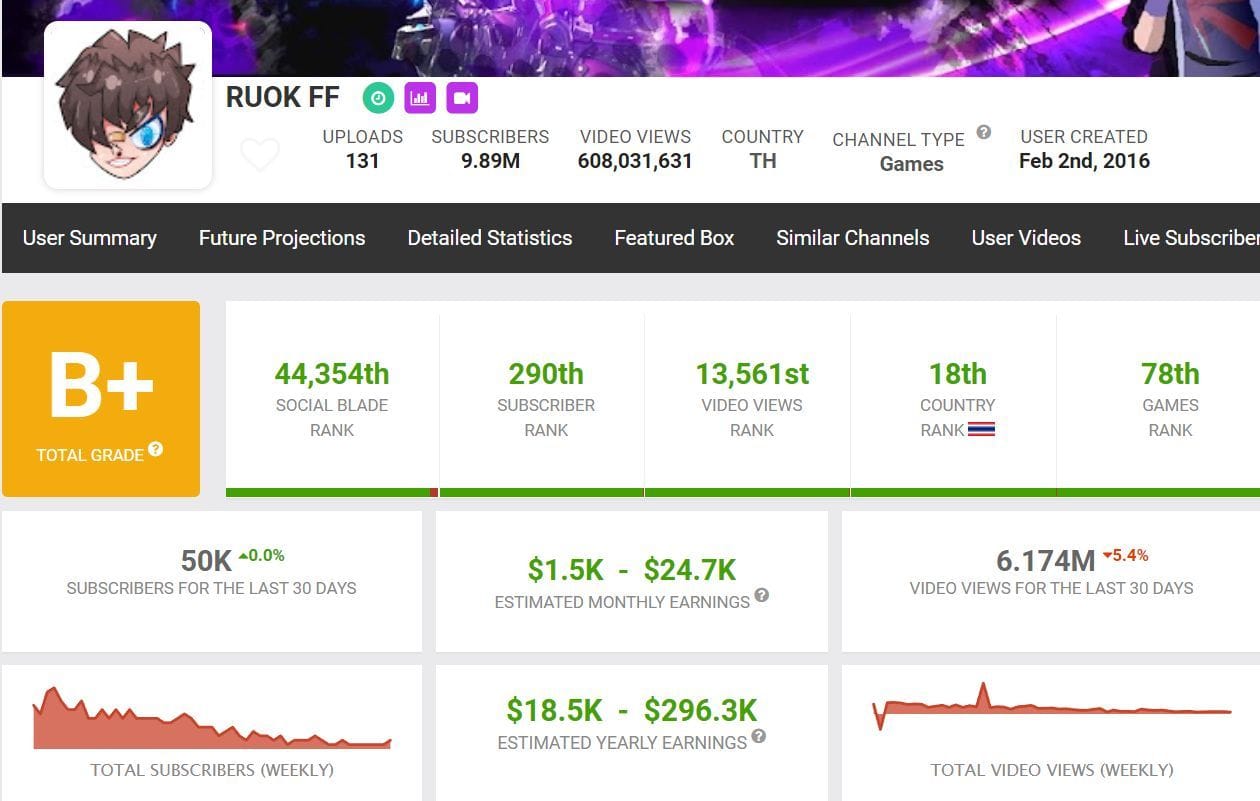This screenshot has width=1260, height=801.
Task: Switch to the Future Projections tab
Action: tap(281, 238)
